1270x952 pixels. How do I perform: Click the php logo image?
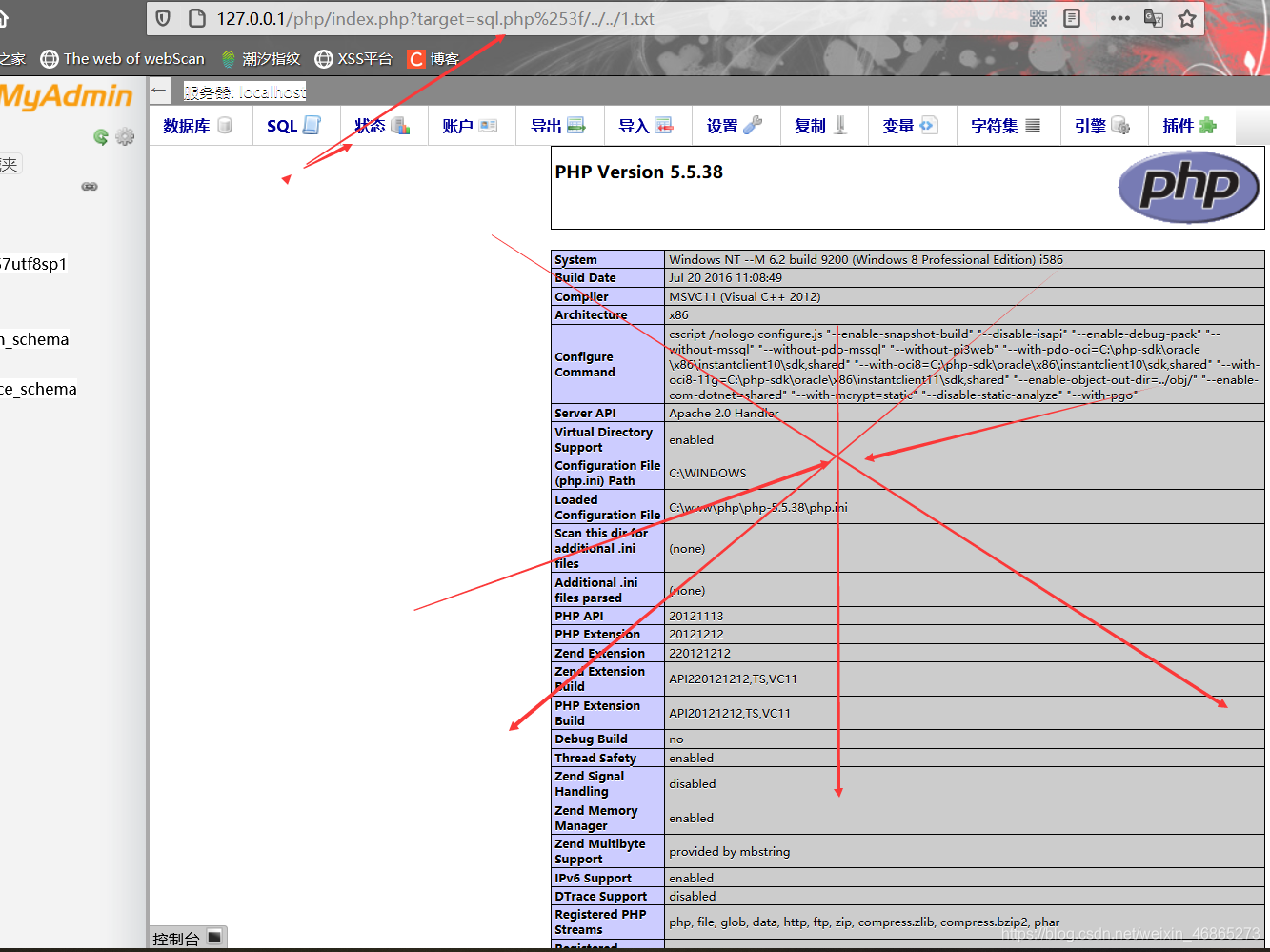pos(1188,187)
